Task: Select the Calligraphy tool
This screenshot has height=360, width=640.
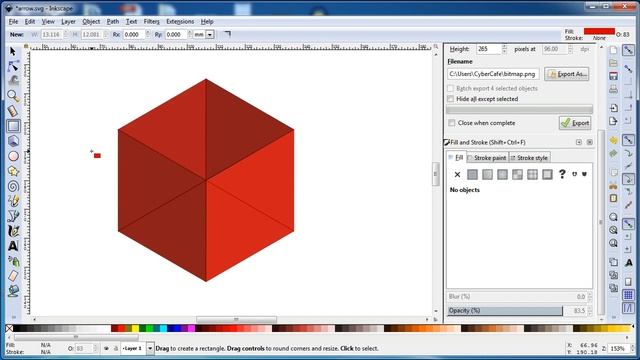Action: coord(13,231)
